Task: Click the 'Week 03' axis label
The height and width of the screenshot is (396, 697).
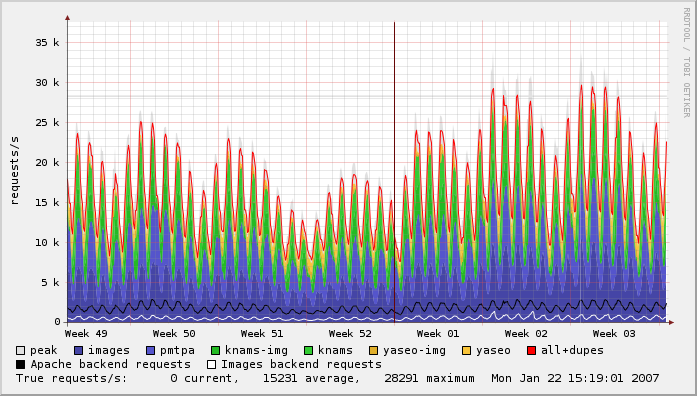Action: coord(614,334)
